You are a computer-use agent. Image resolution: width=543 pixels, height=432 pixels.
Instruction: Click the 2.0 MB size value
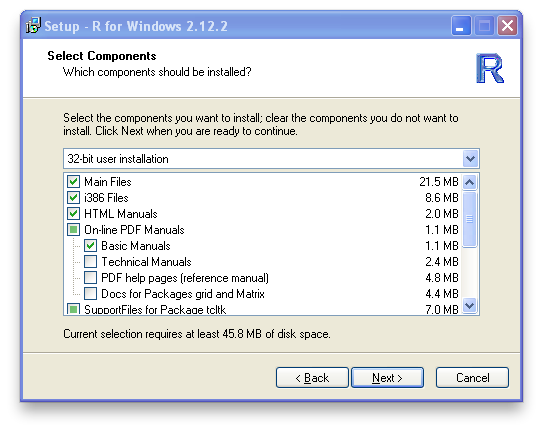(442, 213)
